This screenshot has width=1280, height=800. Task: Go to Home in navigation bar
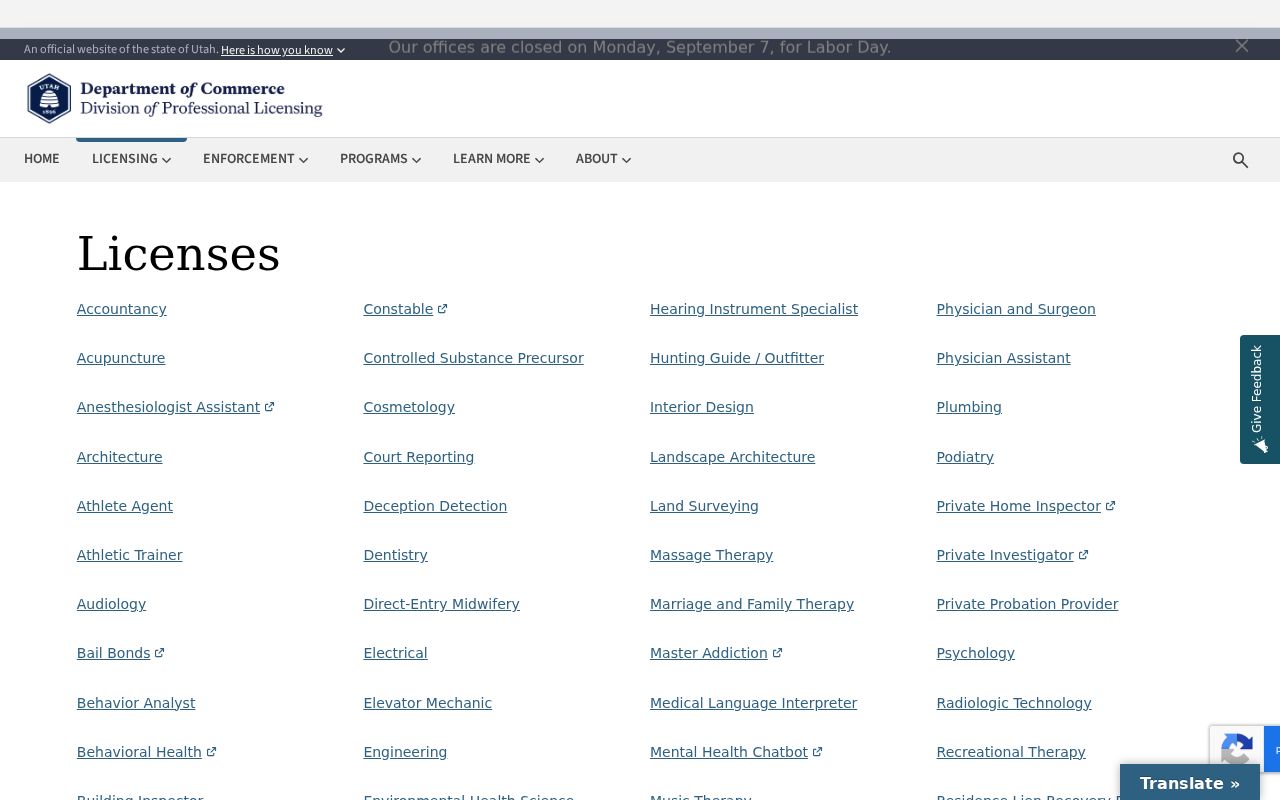(42, 159)
